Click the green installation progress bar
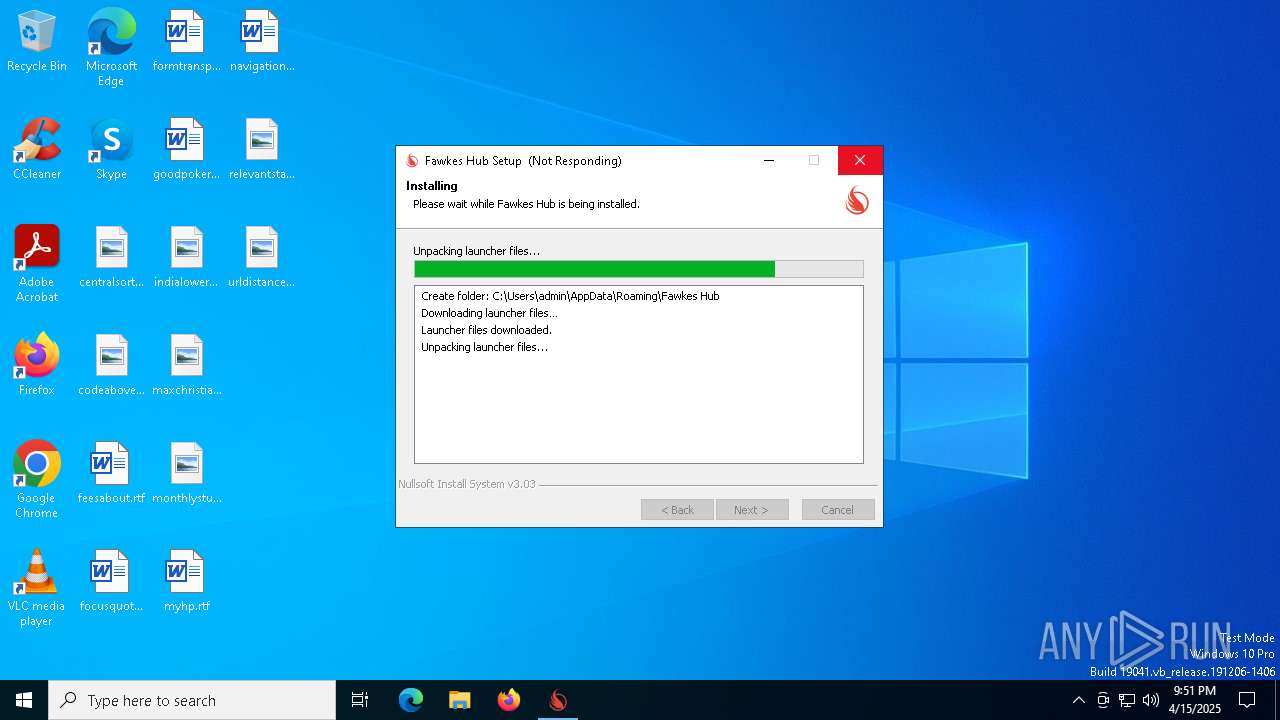Viewport: 1280px width, 720px height. click(x=639, y=269)
